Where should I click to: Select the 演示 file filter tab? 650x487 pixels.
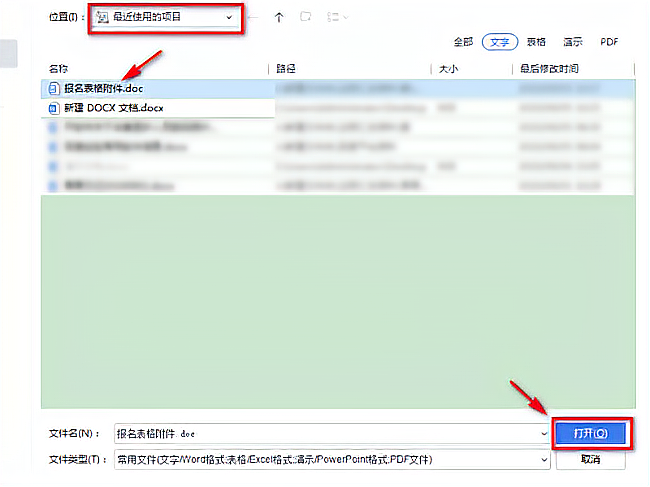572,42
